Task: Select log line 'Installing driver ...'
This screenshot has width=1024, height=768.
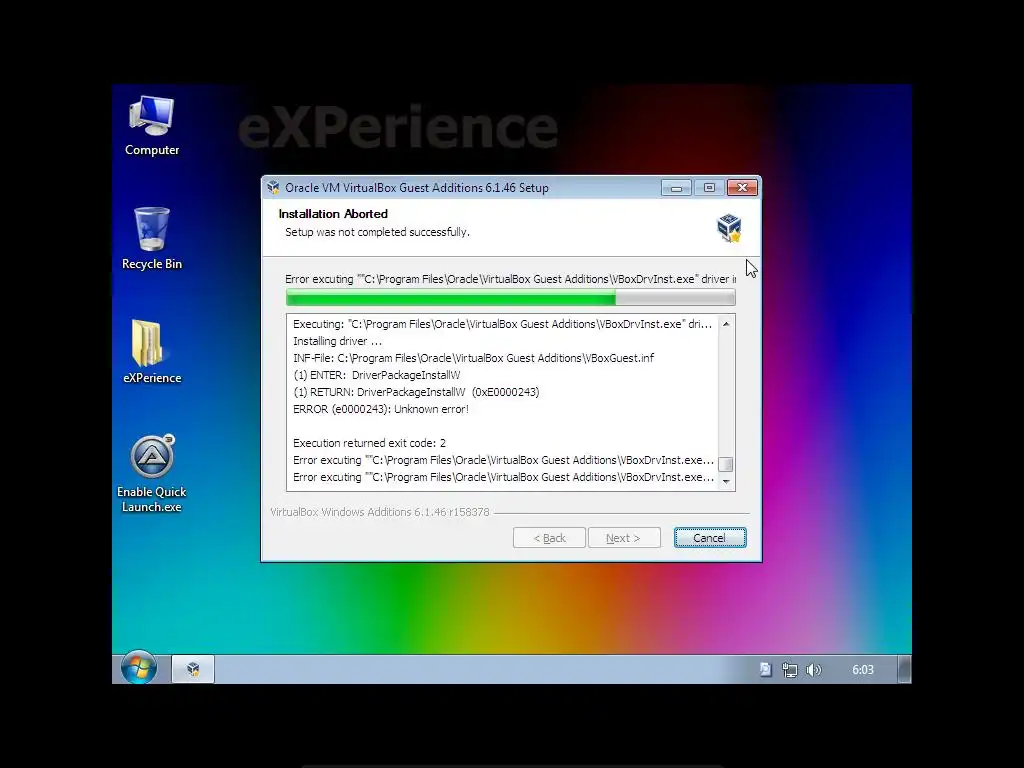Action: coord(338,341)
